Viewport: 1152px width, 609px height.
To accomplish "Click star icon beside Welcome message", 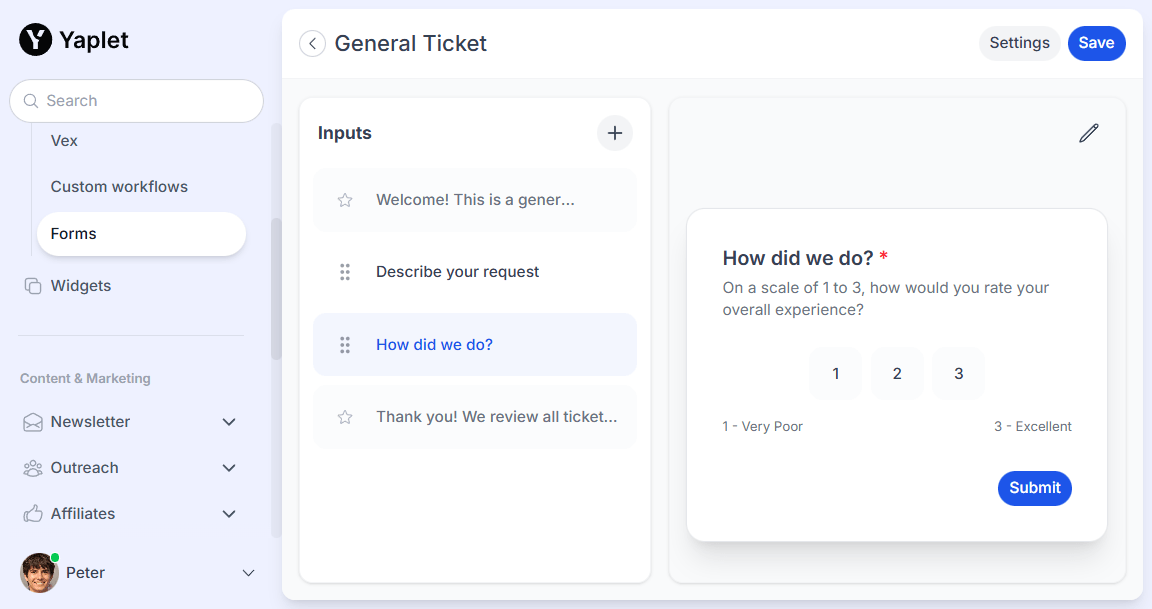I will [x=345, y=200].
